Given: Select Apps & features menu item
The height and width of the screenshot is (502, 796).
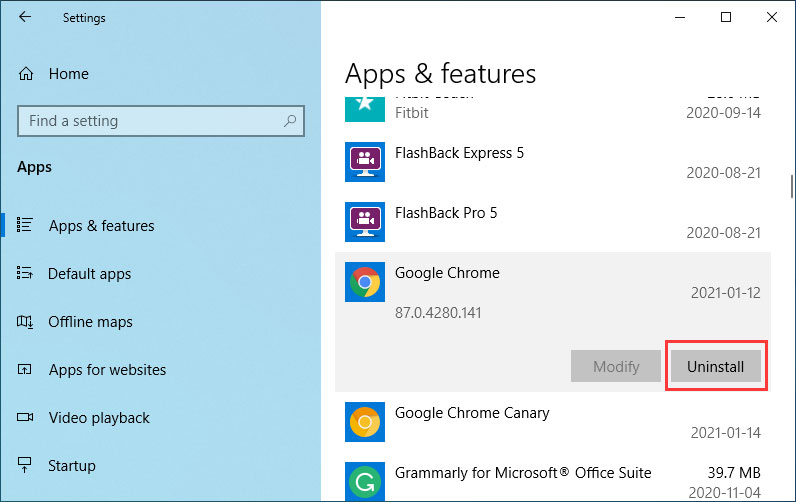Looking at the screenshot, I should [x=102, y=225].
